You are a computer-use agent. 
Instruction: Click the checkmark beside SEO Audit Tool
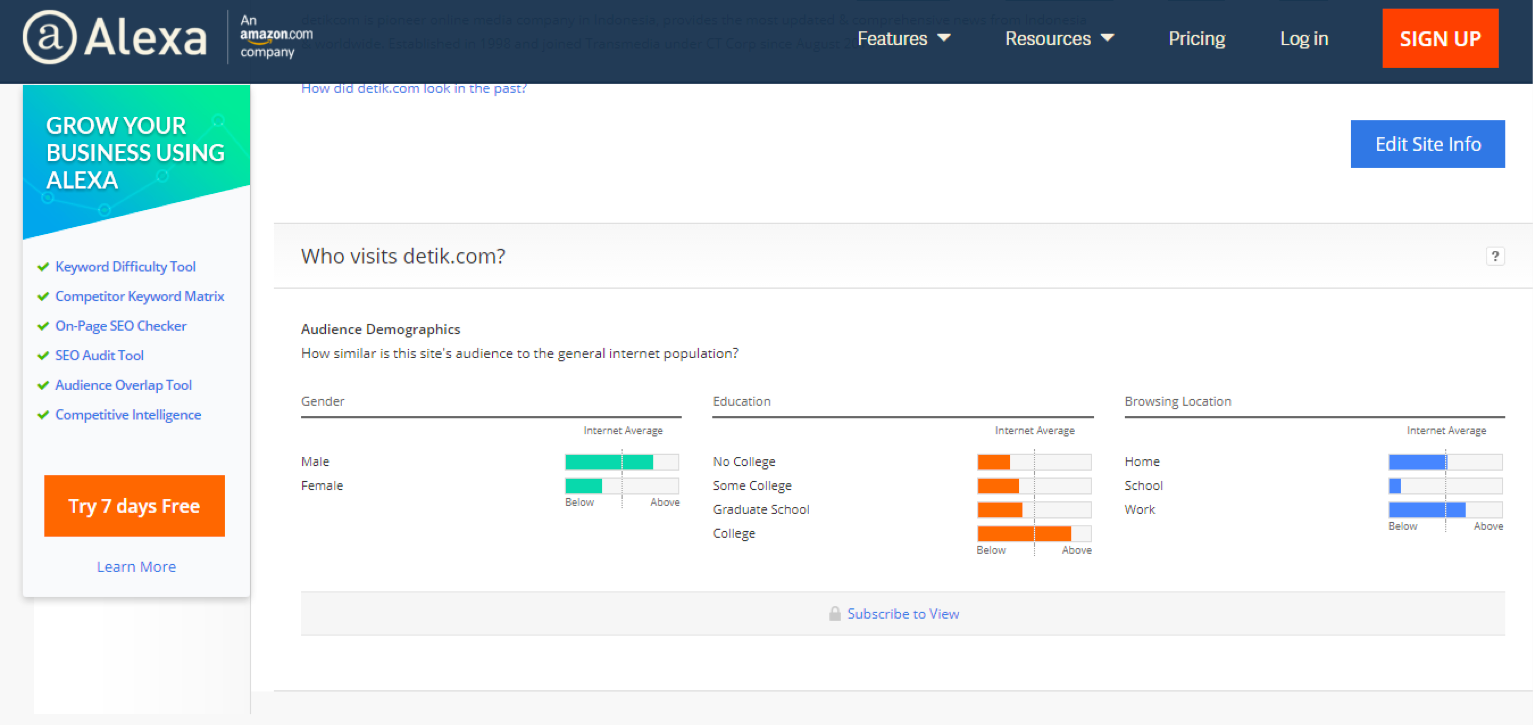[43, 356]
